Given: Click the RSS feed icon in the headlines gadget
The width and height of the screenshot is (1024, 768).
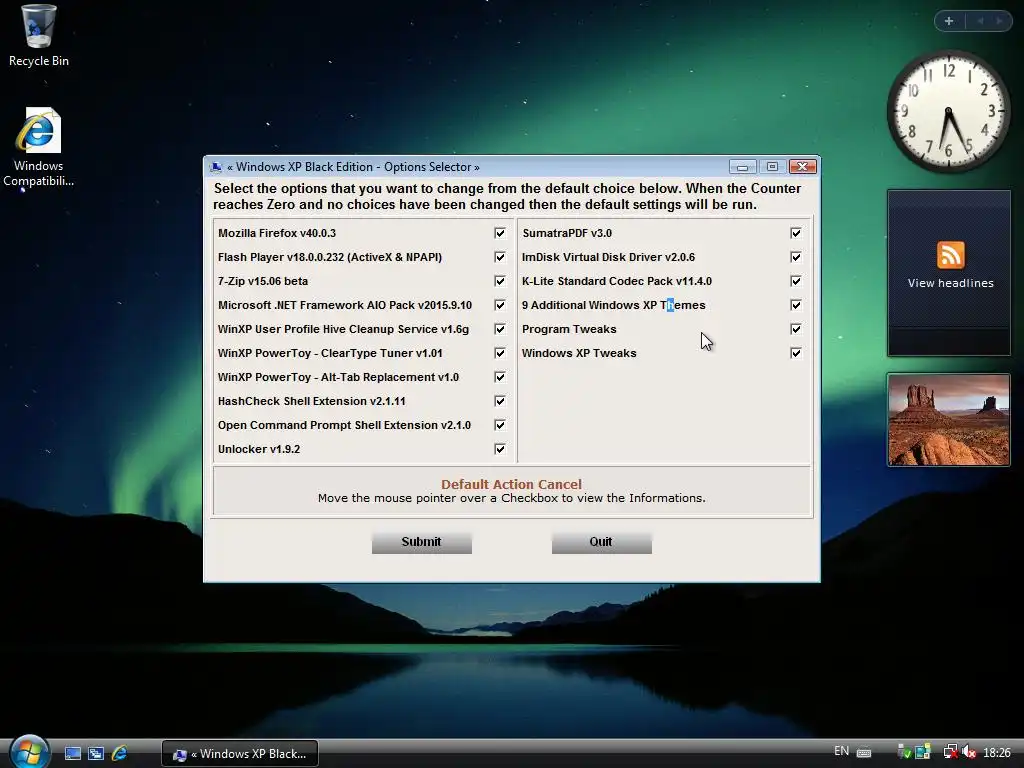Looking at the screenshot, I should 950,255.
